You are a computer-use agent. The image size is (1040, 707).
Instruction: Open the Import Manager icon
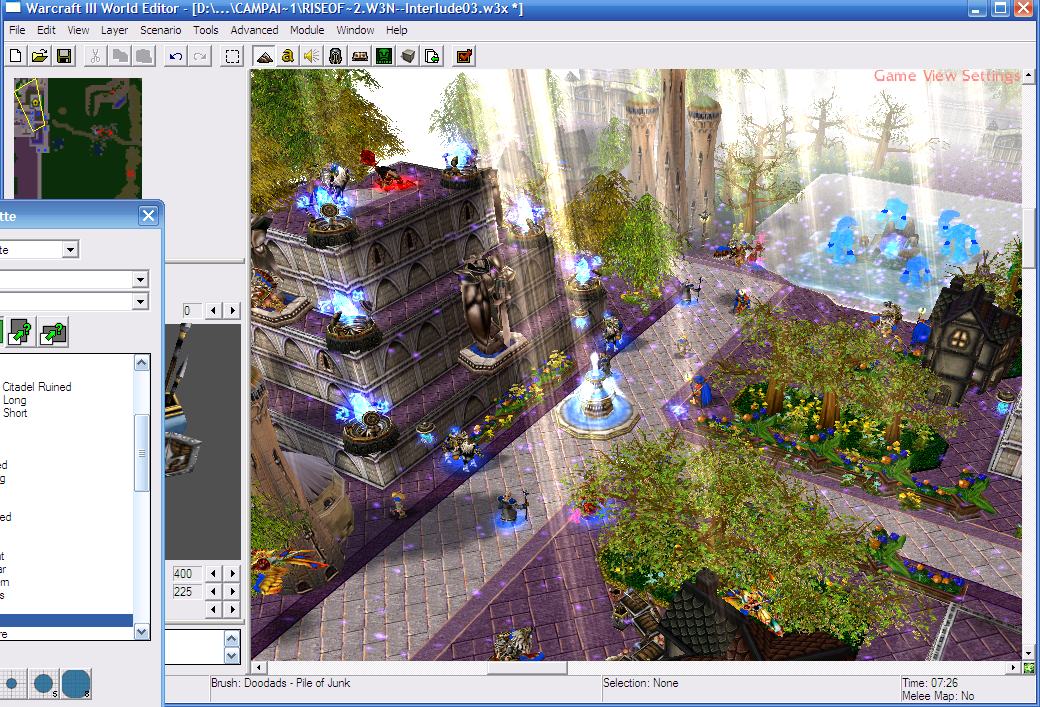pyautogui.click(x=432, y=56)
